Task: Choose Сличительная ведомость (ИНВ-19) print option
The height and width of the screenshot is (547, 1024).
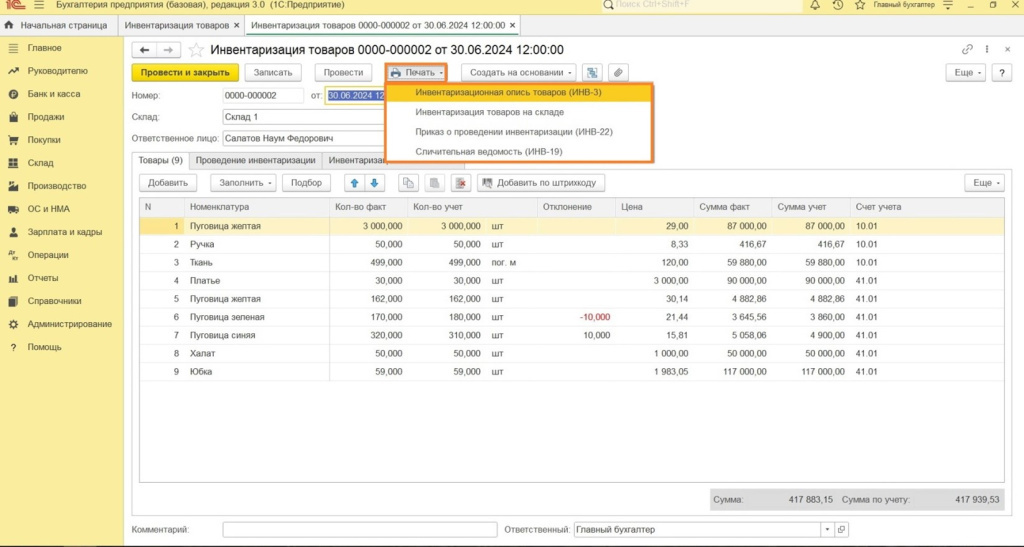Action: coord(489,152)
